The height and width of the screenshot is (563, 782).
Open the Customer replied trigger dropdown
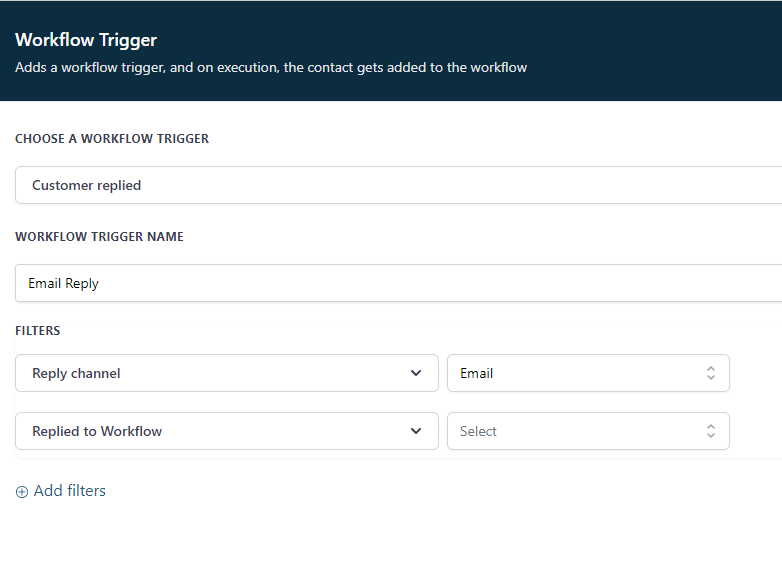(x=400, y=185)
